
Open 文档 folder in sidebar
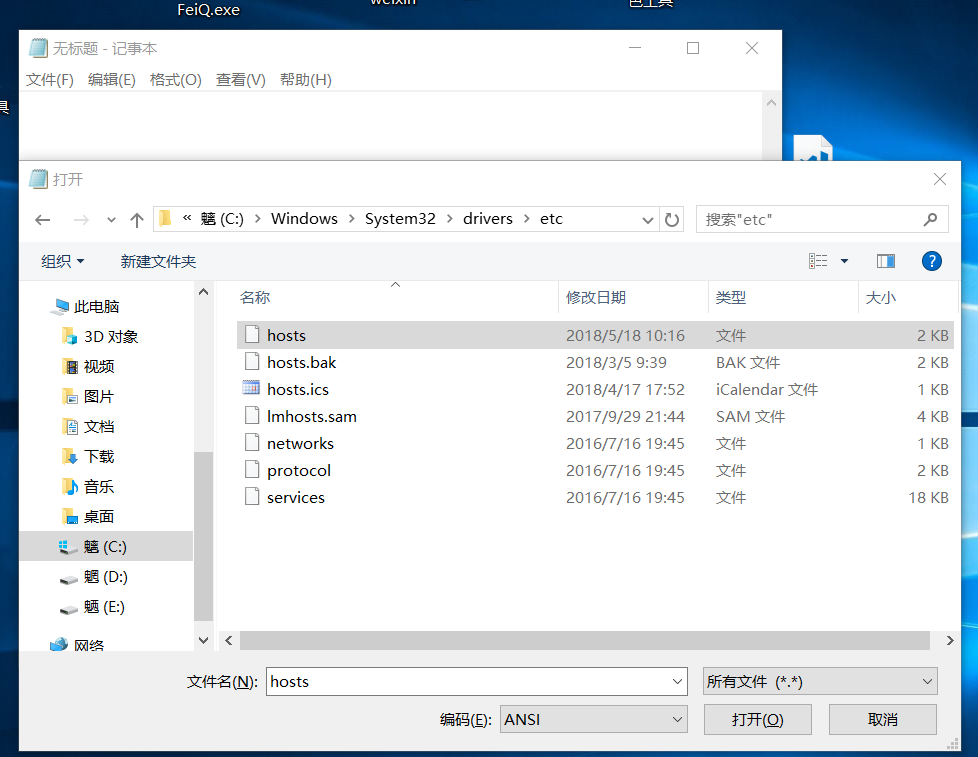pos(88,427)
